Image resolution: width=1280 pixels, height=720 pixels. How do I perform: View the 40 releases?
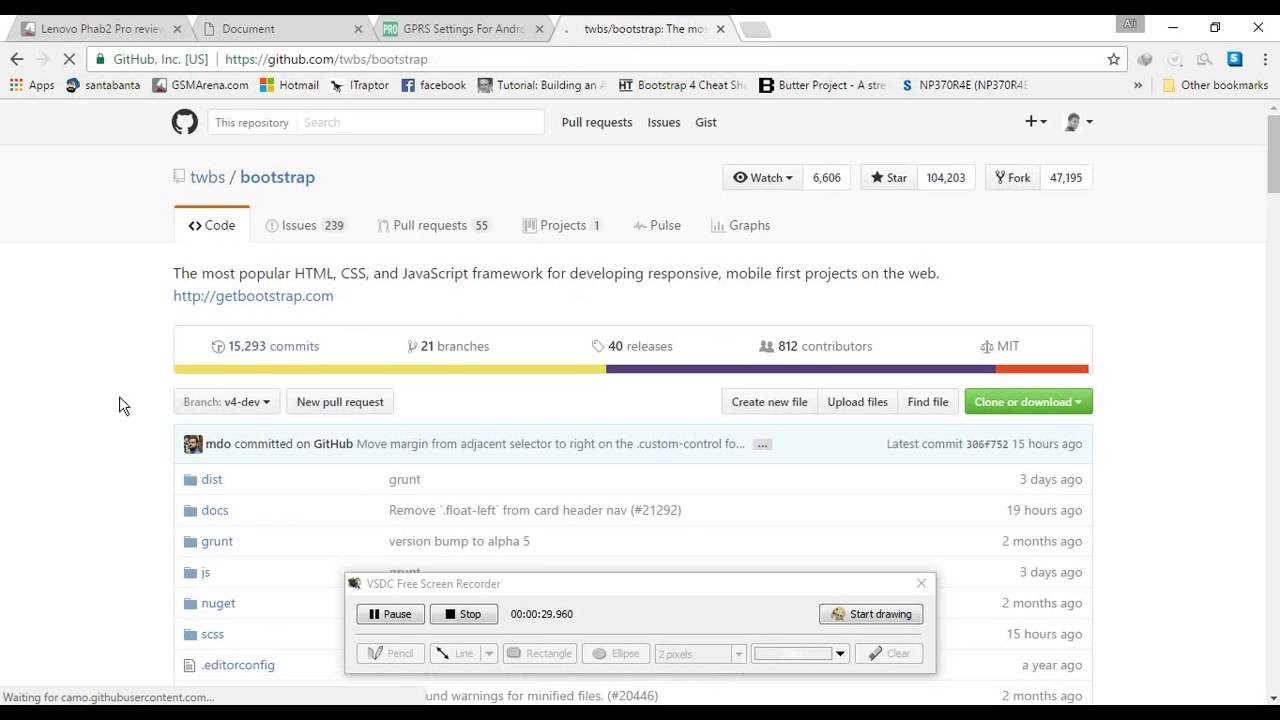tap(632, 347)
